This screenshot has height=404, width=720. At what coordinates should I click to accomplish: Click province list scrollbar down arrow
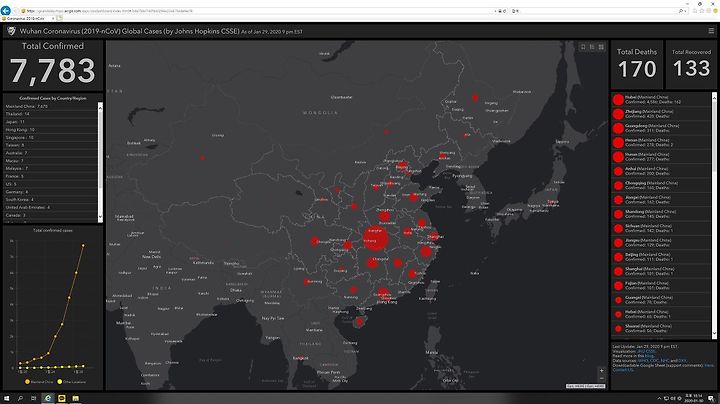point(714,334)
